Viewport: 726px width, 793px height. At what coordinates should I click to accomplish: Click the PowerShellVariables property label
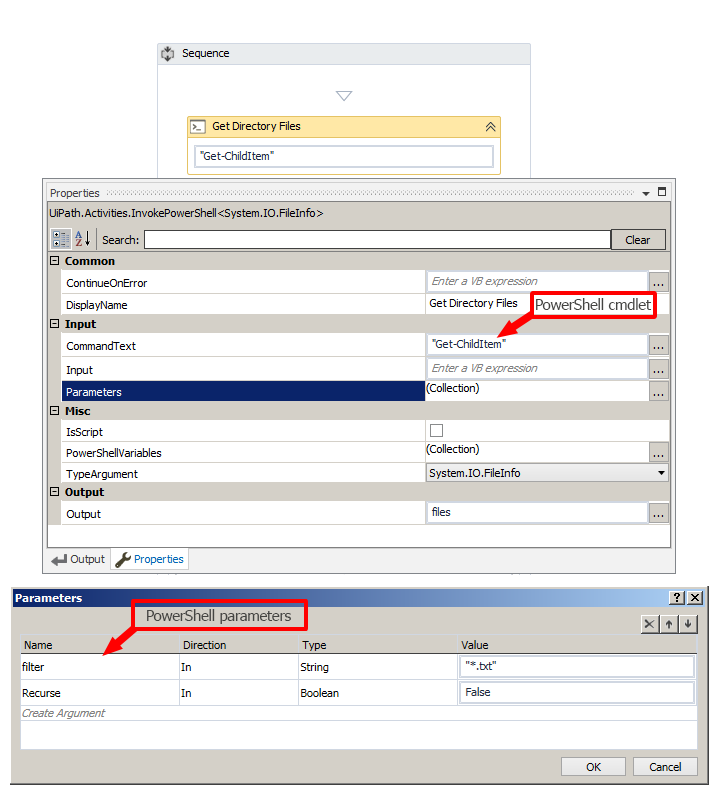tap(114, 453)
